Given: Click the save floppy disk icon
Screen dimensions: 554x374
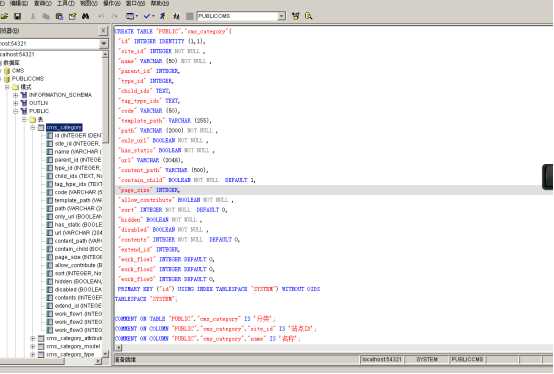Looking at the screenshot, I should pyautogui.click(x=17, y=16).
